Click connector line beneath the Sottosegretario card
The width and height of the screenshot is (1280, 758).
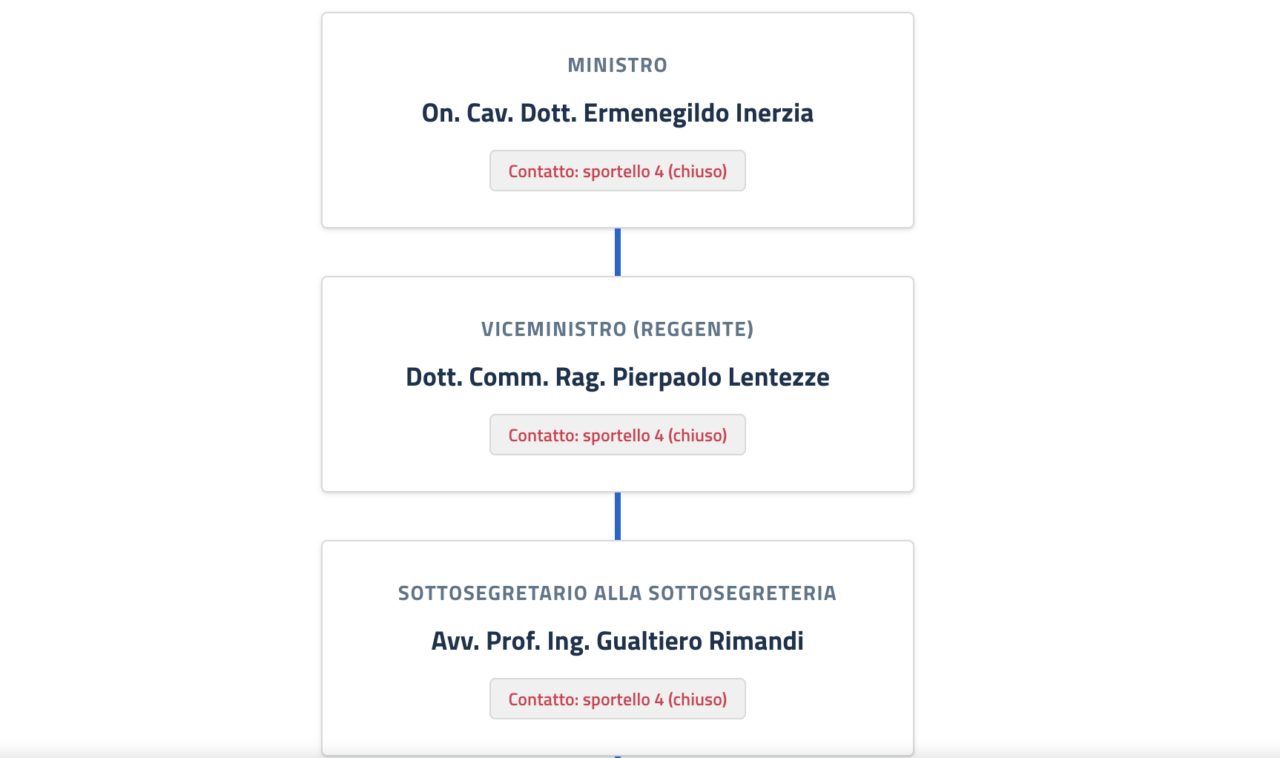(617, 755)
